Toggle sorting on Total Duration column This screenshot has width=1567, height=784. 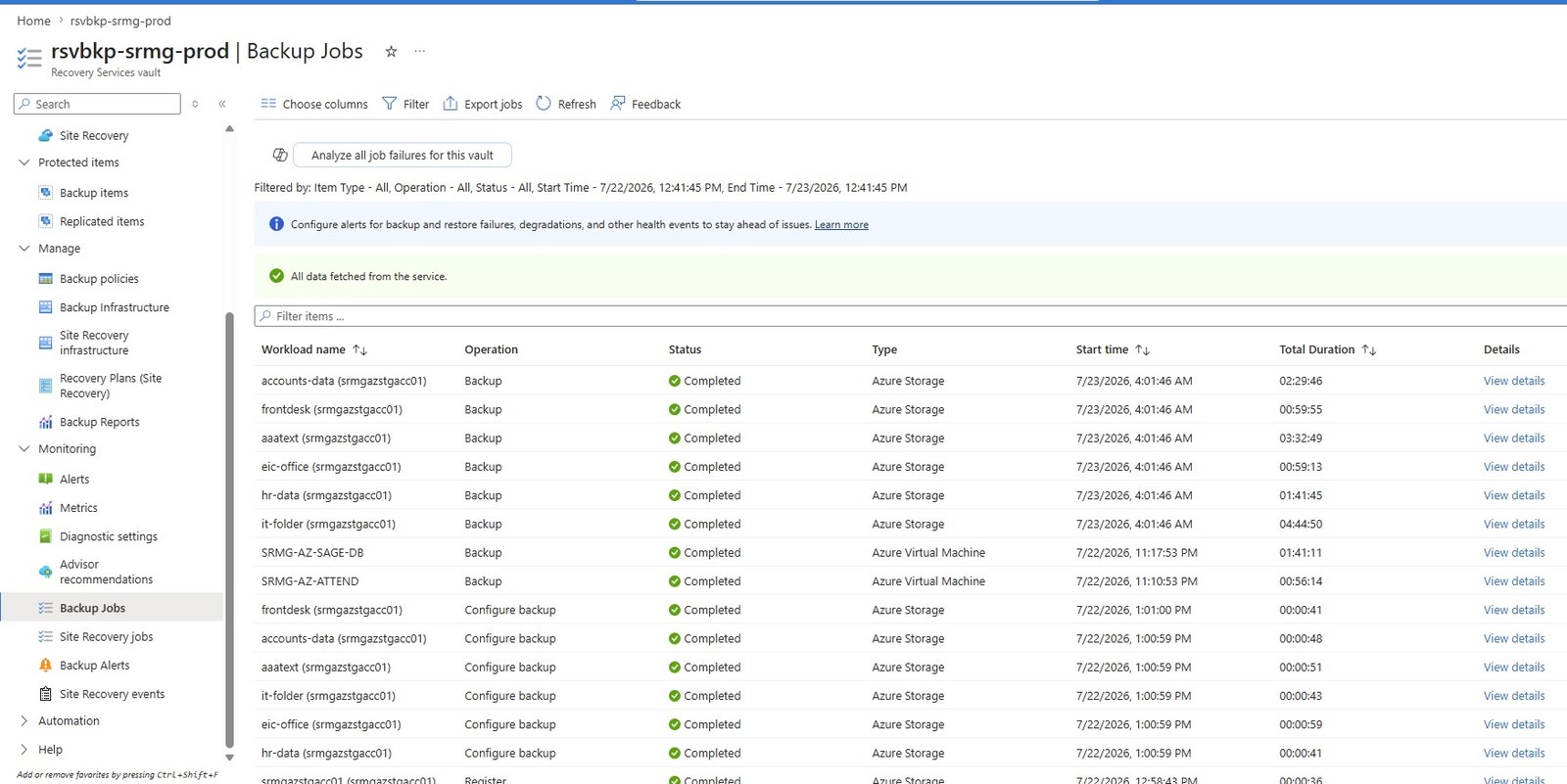click(x=1368, y=349)
